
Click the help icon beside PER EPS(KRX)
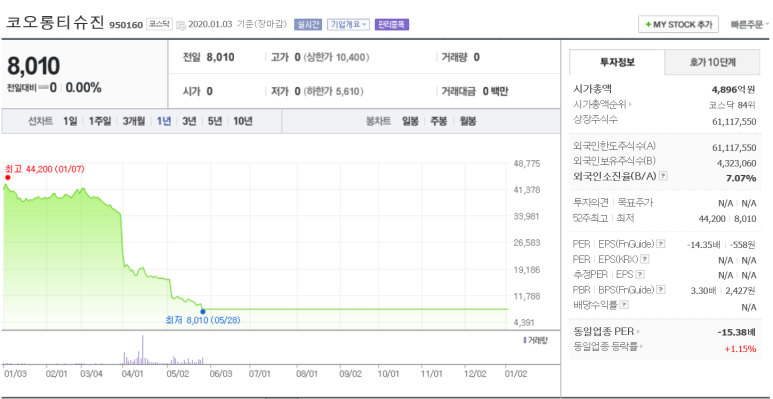pyautogui.click(x=644, y=259)
